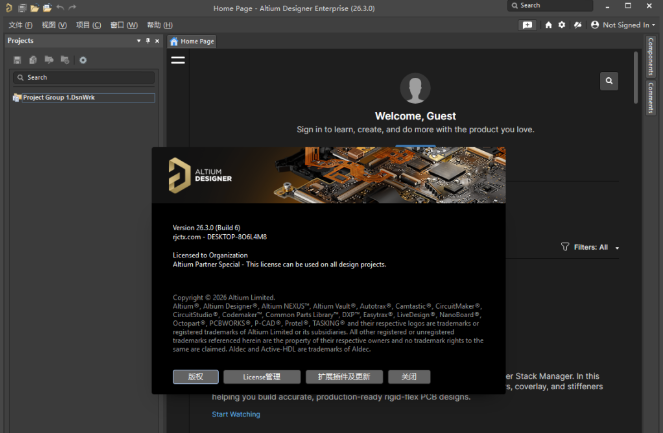The image size is (663, 433).
Task: Click the License管理 button
Action: [x=261, y=377]
